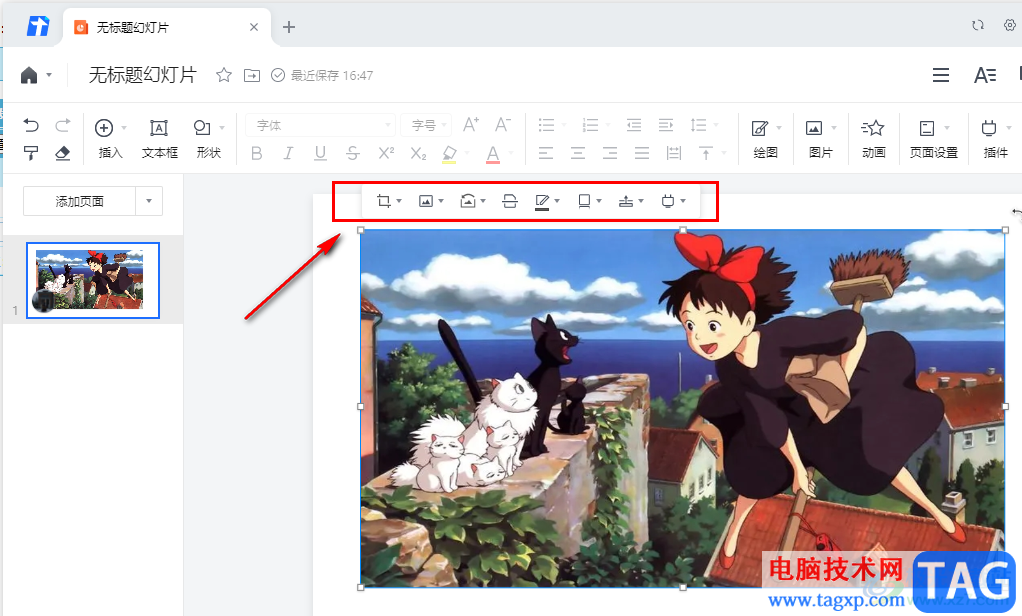1022x616 pixels.
Task: Decrease indent of paragraph
Action: (634, 125)
